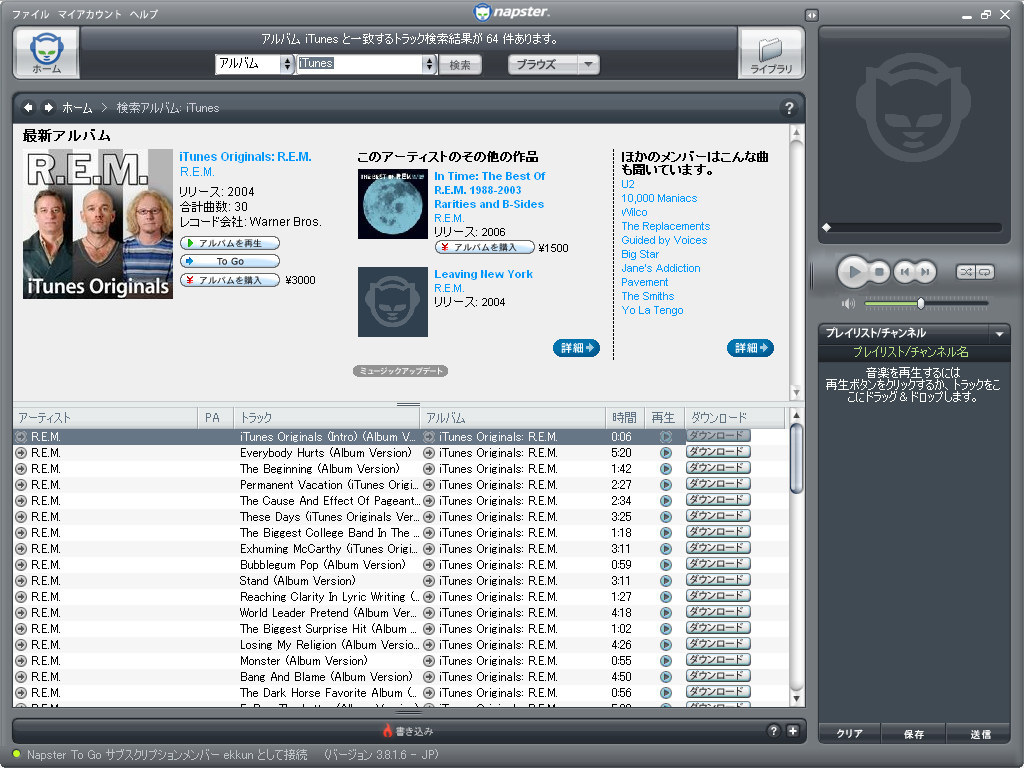The width and height of the screenshot is (1024, 768).
Task: Download the Everybody Hurts track
Action: tap(718, 452)
